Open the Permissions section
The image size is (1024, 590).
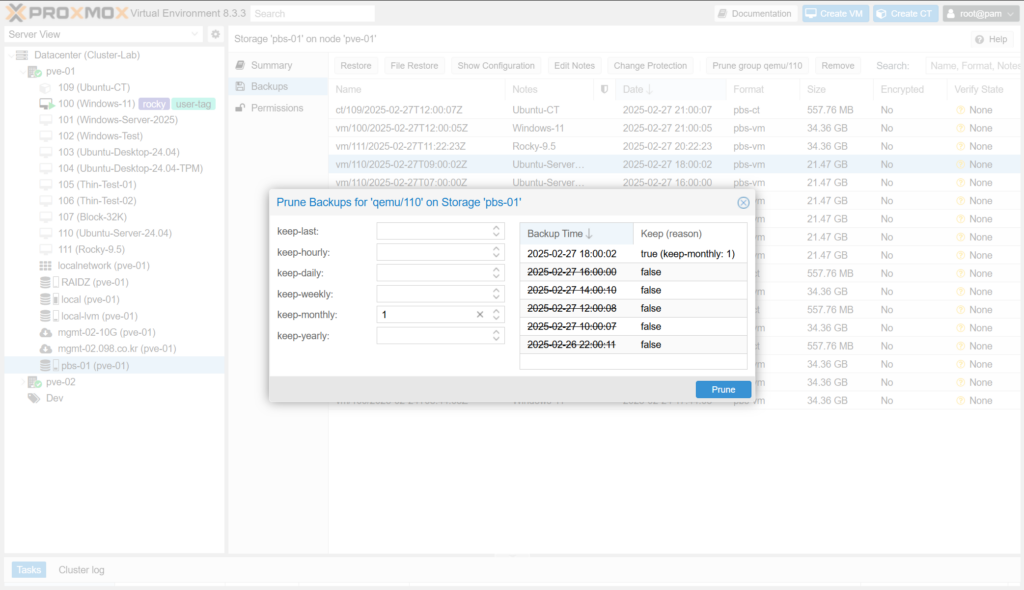pos(276,108)
